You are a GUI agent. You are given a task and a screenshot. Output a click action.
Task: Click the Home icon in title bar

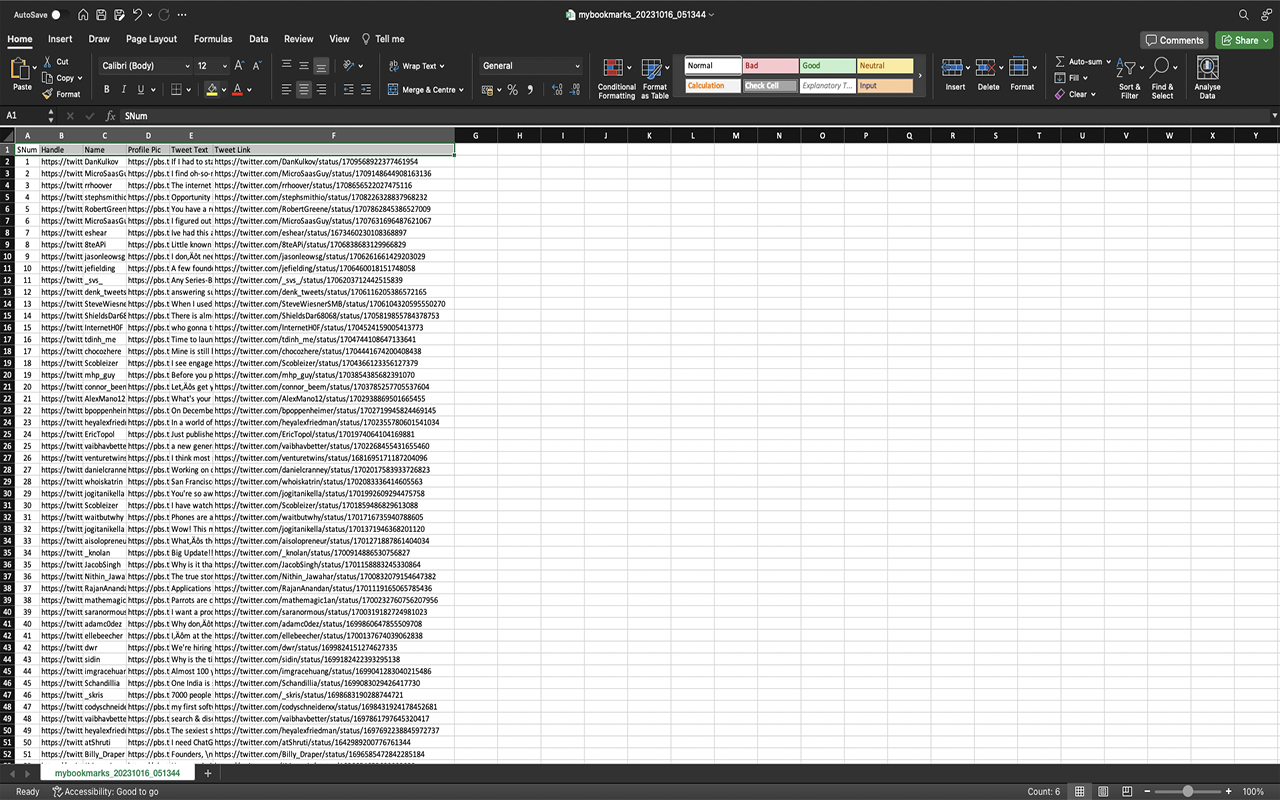click(84, 15)
